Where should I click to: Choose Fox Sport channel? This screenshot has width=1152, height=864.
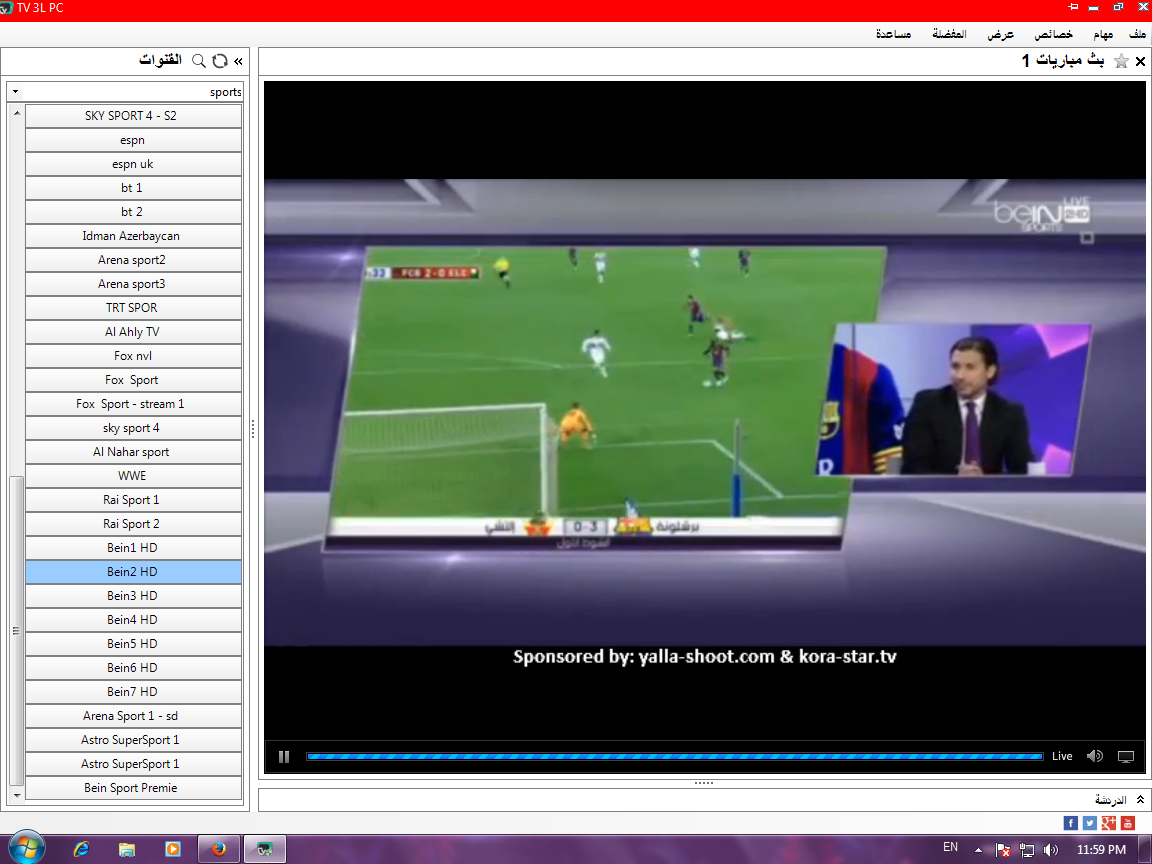[133, 380]
